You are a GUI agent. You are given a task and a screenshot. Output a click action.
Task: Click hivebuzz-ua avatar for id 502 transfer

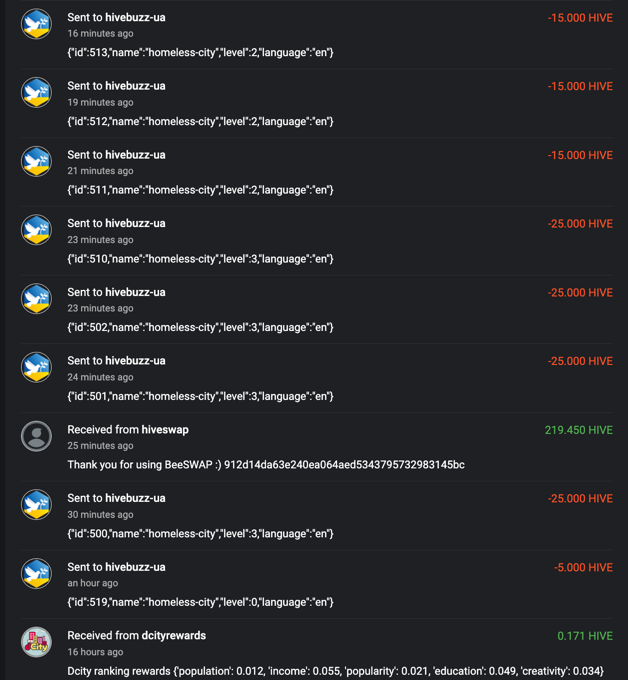click(x=36, y=299)
